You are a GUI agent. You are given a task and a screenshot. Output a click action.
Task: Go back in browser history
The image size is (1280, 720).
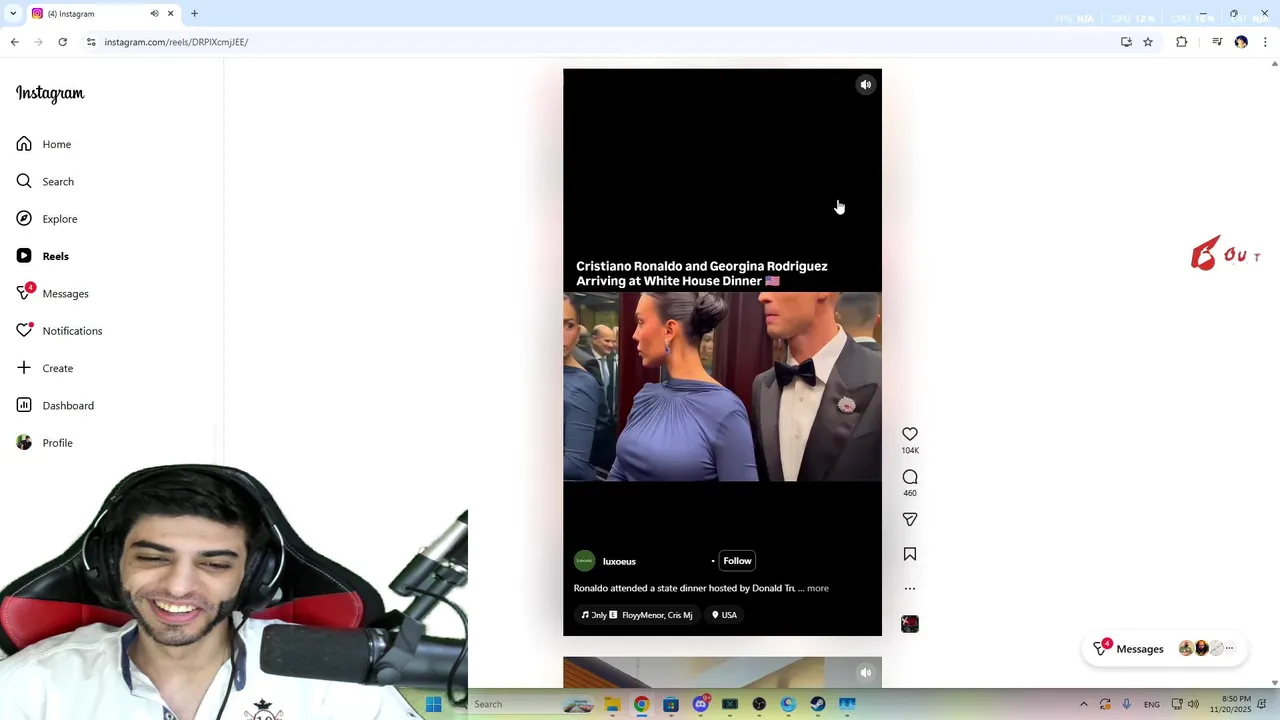tap(14, 42)
